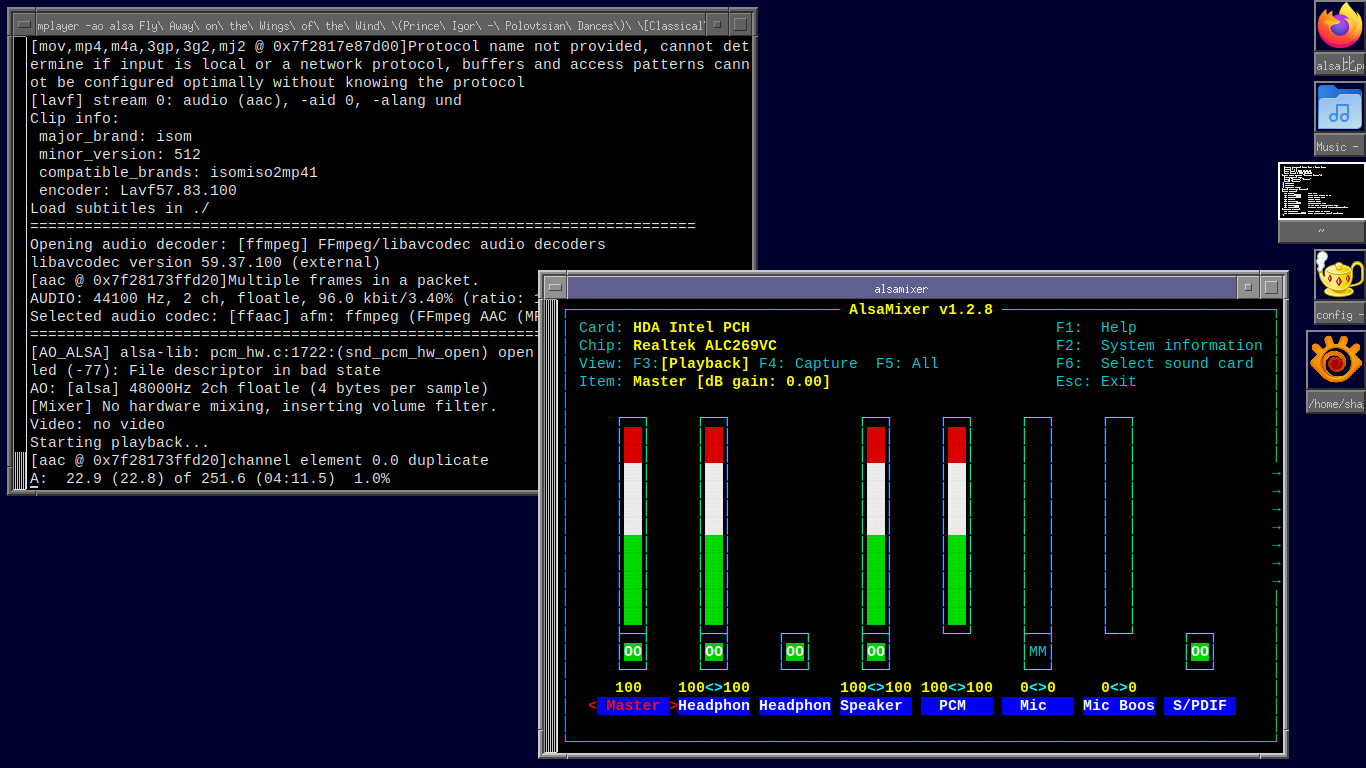Image resolution: width=1366 pixels, height=768 pixels.
Task: Click the 'alsa' label under Firefox icon
Action: tap(1340, 65)
